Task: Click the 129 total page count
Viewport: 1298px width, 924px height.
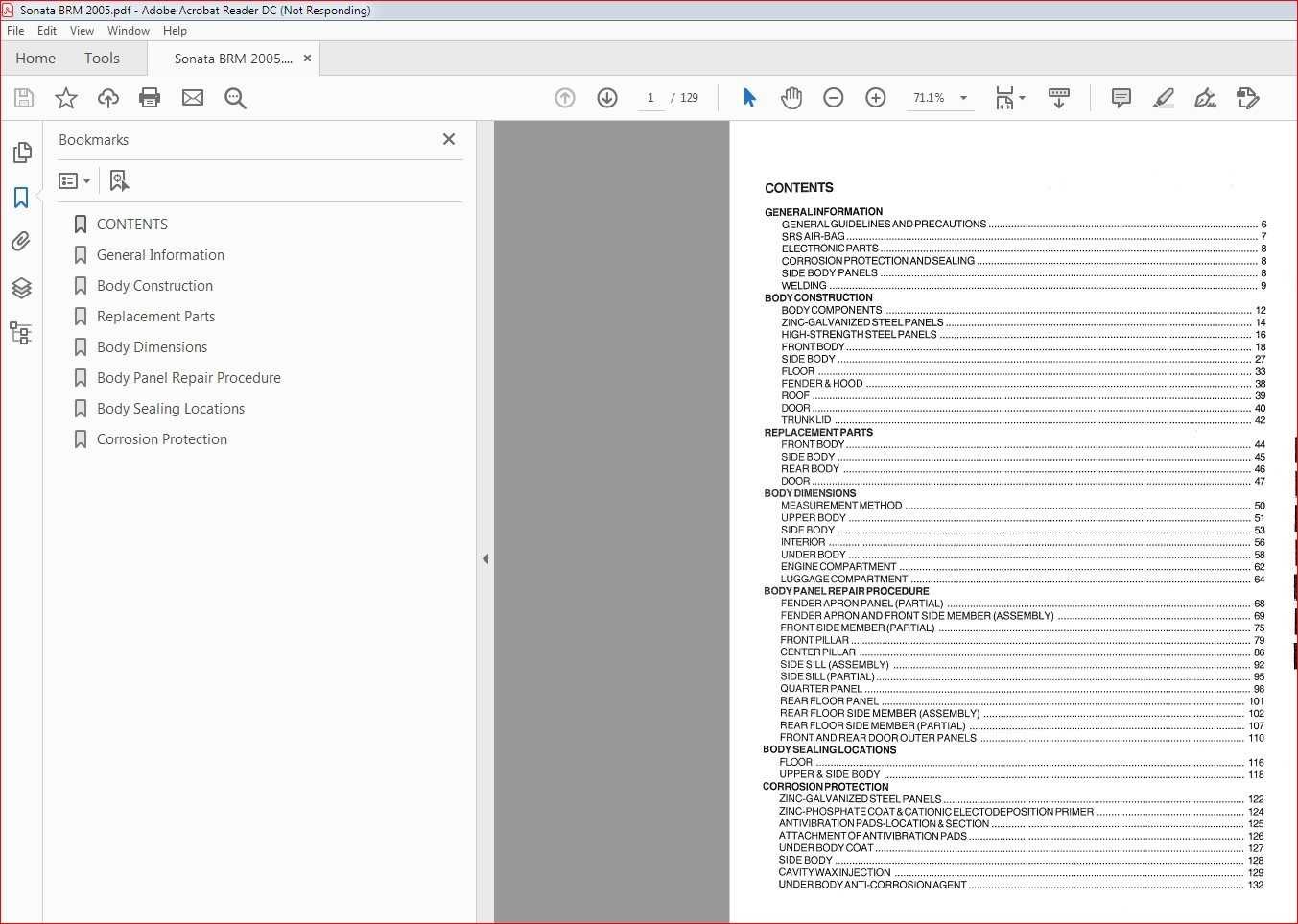Action: coord(689,98)
